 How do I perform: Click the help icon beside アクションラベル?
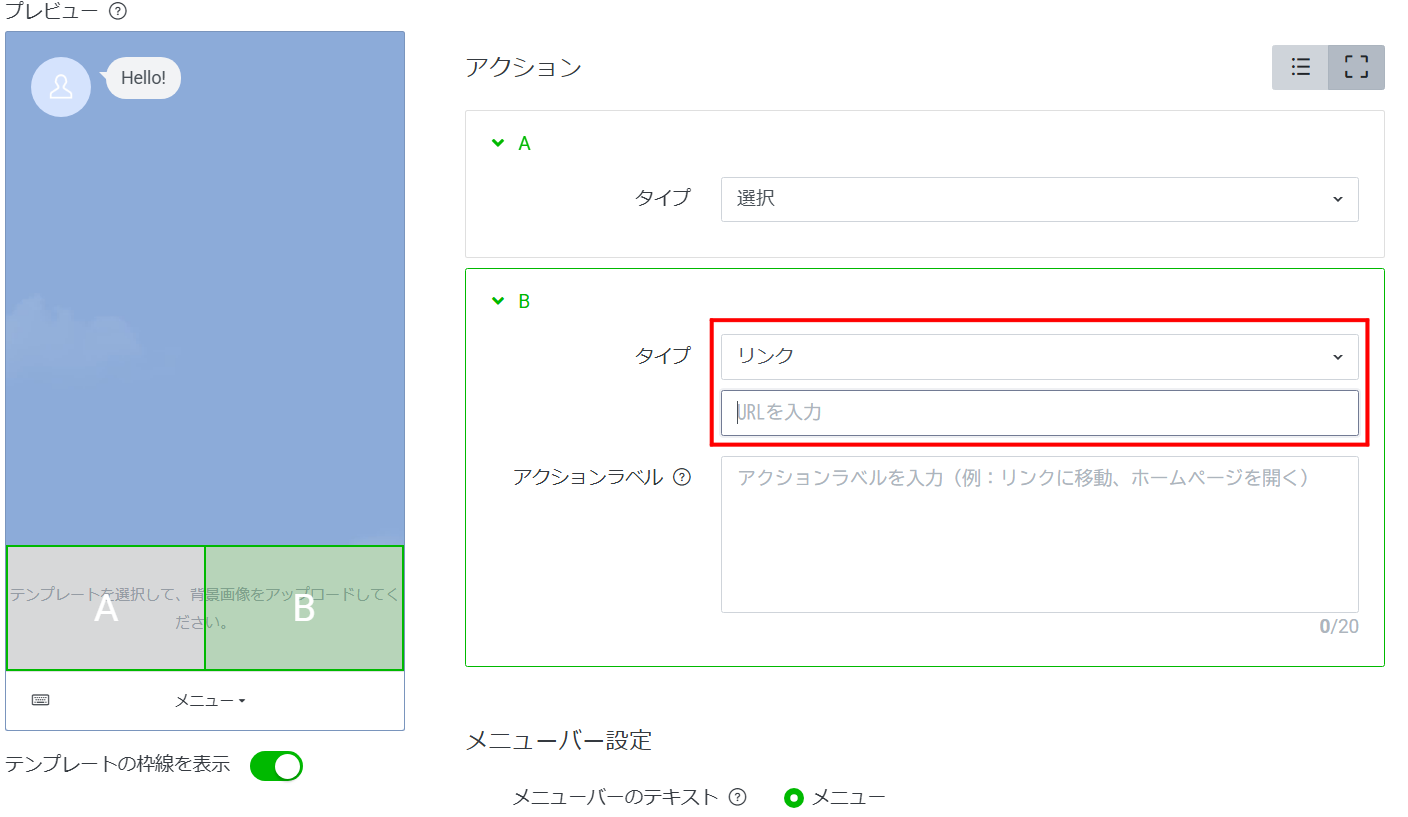[682, 477]
